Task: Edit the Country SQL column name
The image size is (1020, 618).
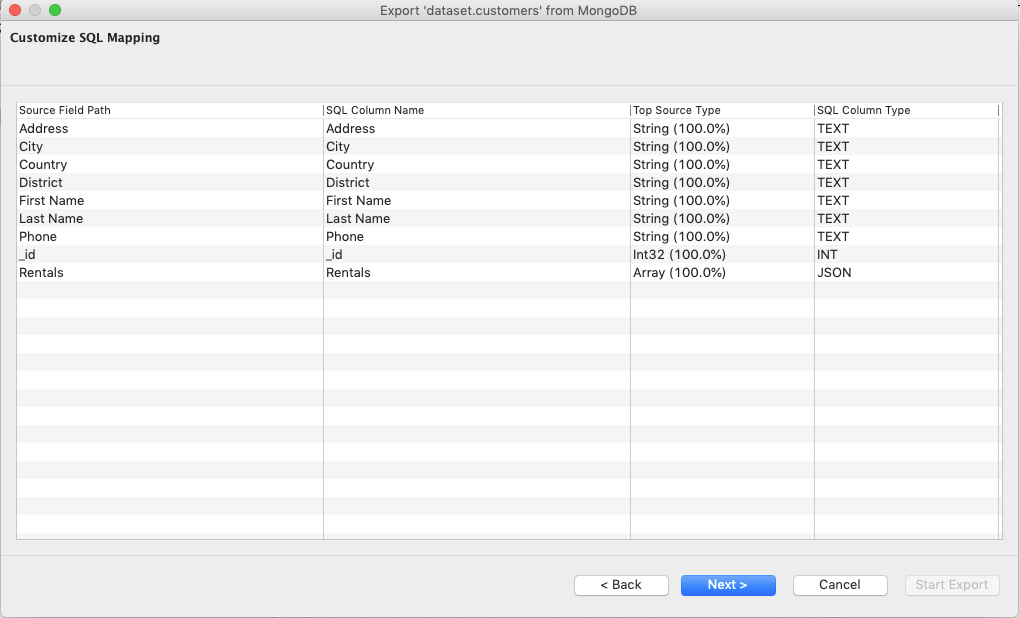Action: 477,165
